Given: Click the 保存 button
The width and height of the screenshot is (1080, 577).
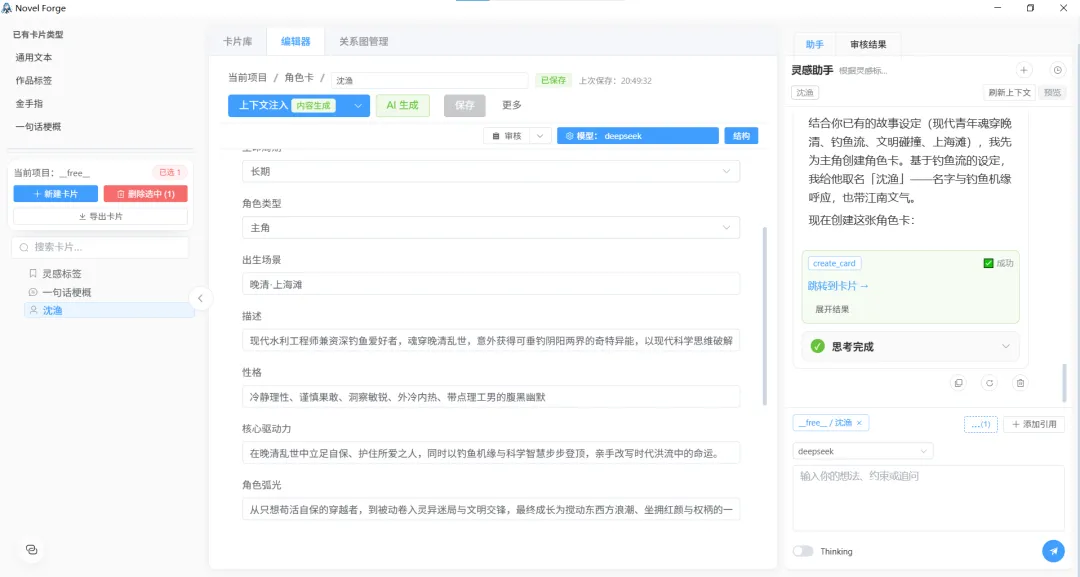Looking at the screenshot, I should click(x=465, y=105).
